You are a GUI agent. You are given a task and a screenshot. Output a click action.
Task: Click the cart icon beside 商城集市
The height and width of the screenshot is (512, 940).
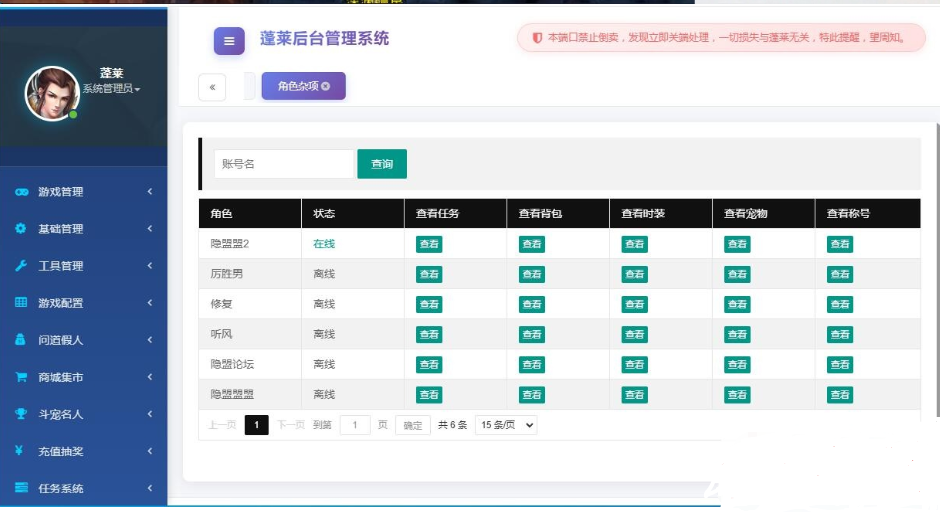(x=21, y=377)
